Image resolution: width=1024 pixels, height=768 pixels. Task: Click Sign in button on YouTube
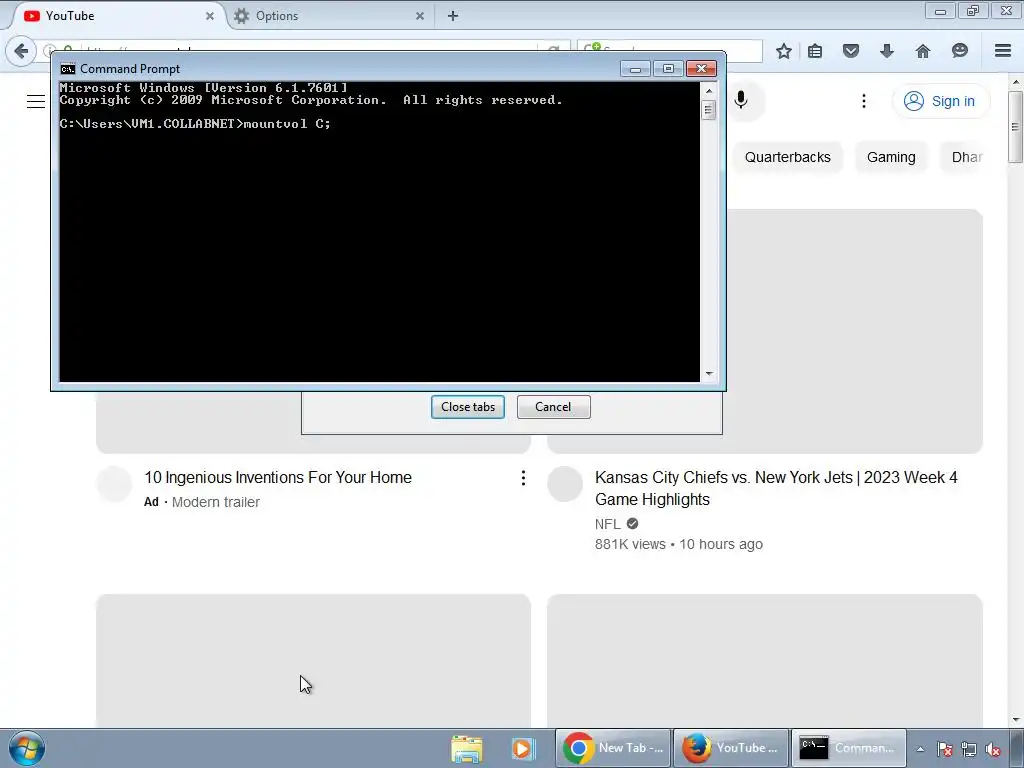click(x=940, y=101)
